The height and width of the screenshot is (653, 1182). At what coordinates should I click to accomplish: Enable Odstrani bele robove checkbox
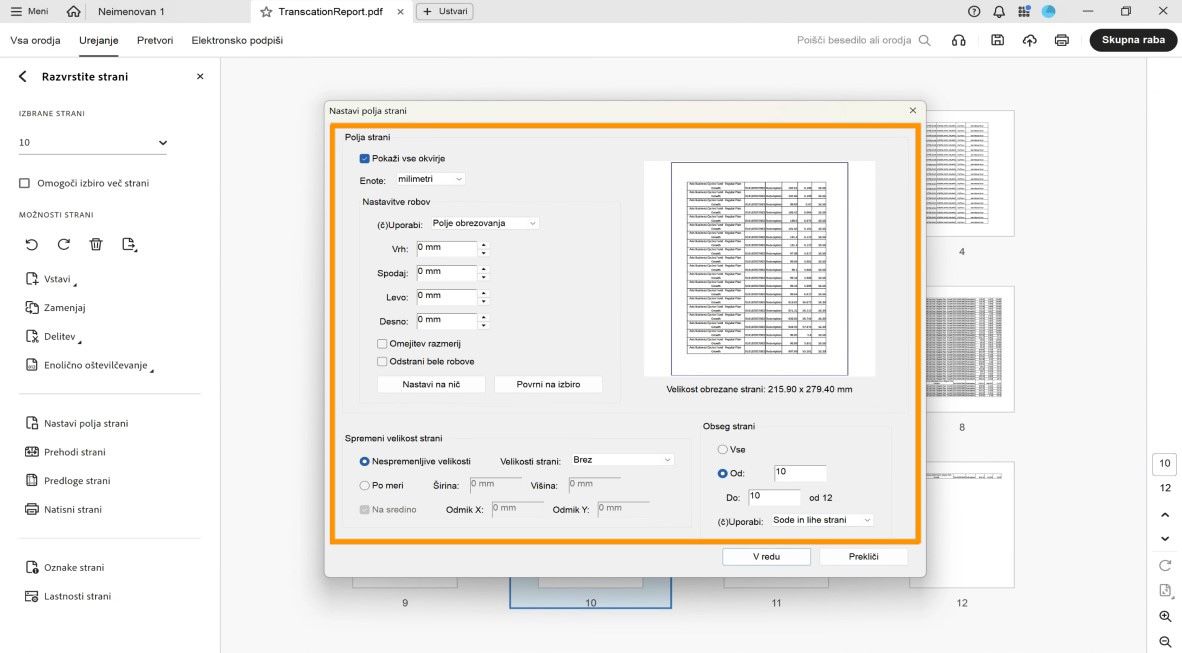click(382, 361)
